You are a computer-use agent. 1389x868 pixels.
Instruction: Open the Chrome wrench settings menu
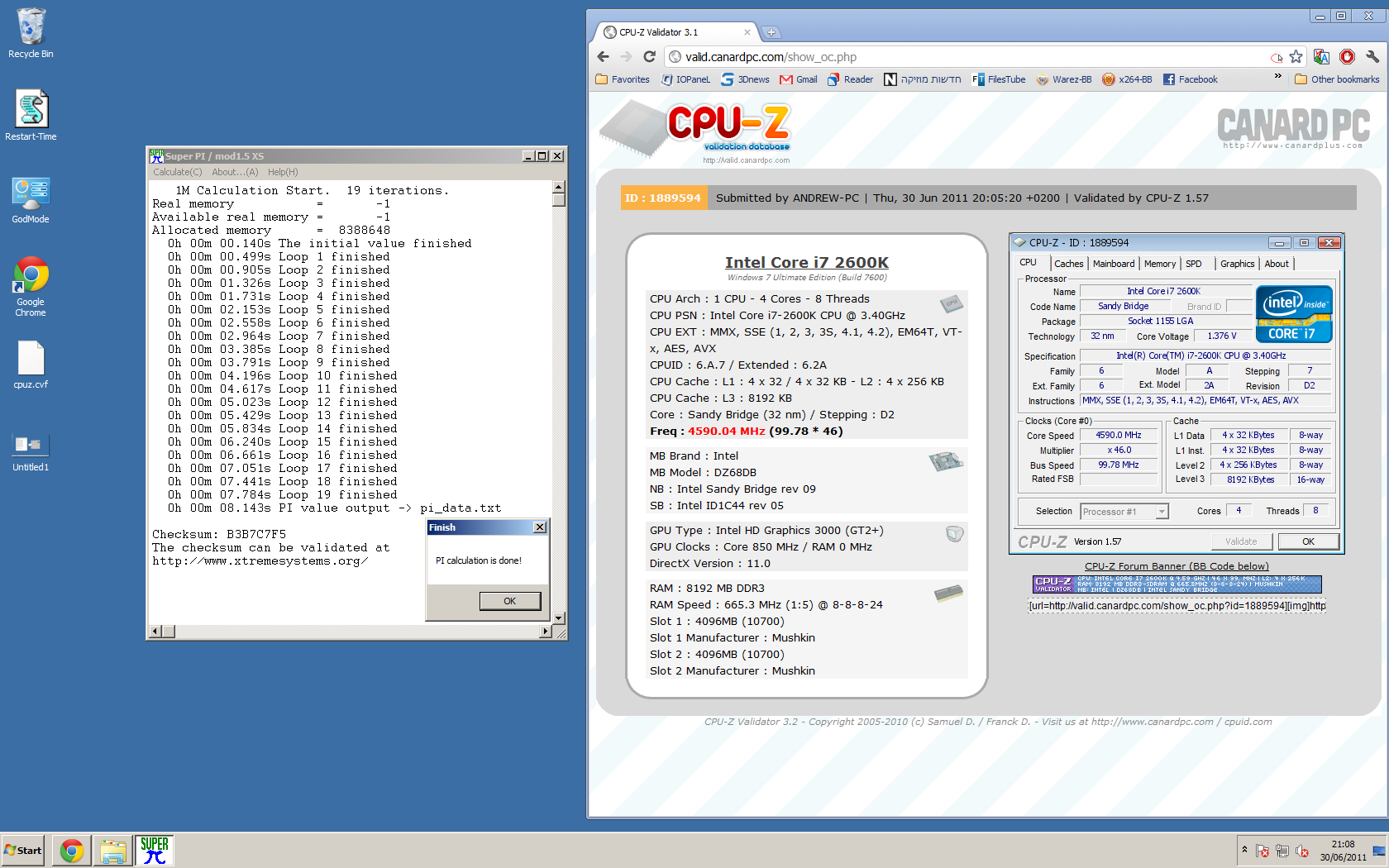pos(1372,57)
